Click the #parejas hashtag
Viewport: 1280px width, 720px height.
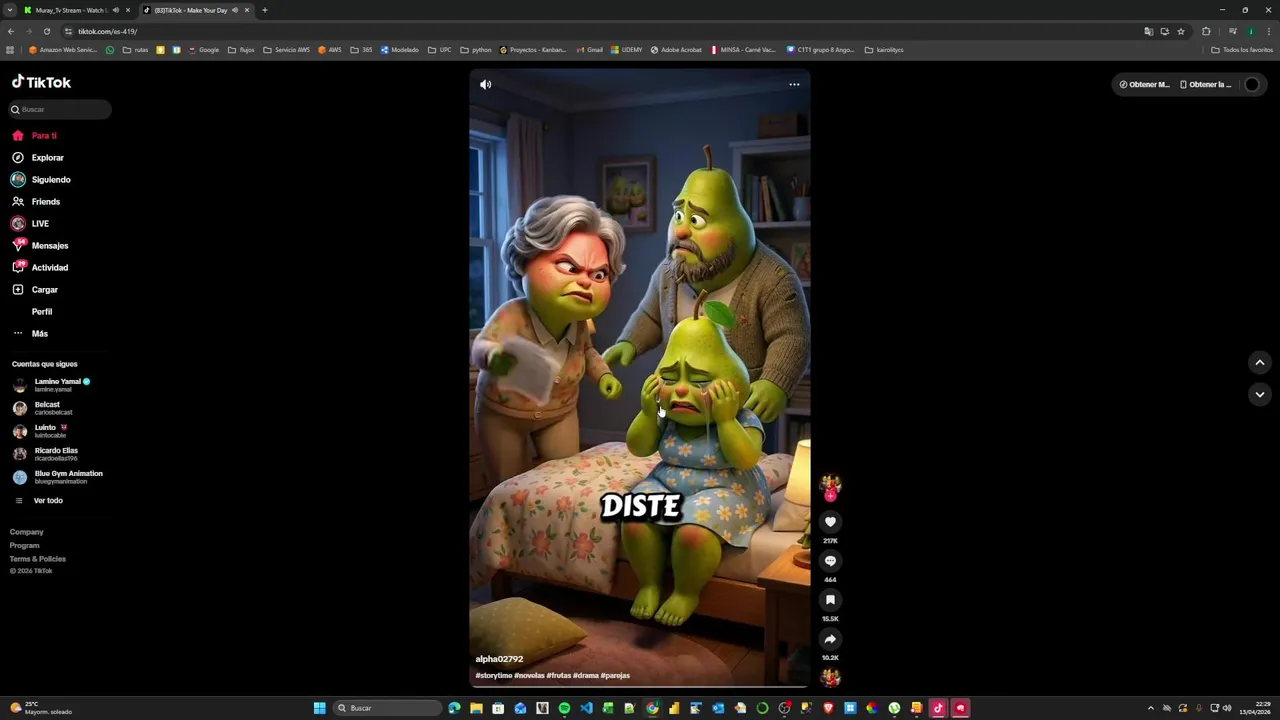(615, 675)
